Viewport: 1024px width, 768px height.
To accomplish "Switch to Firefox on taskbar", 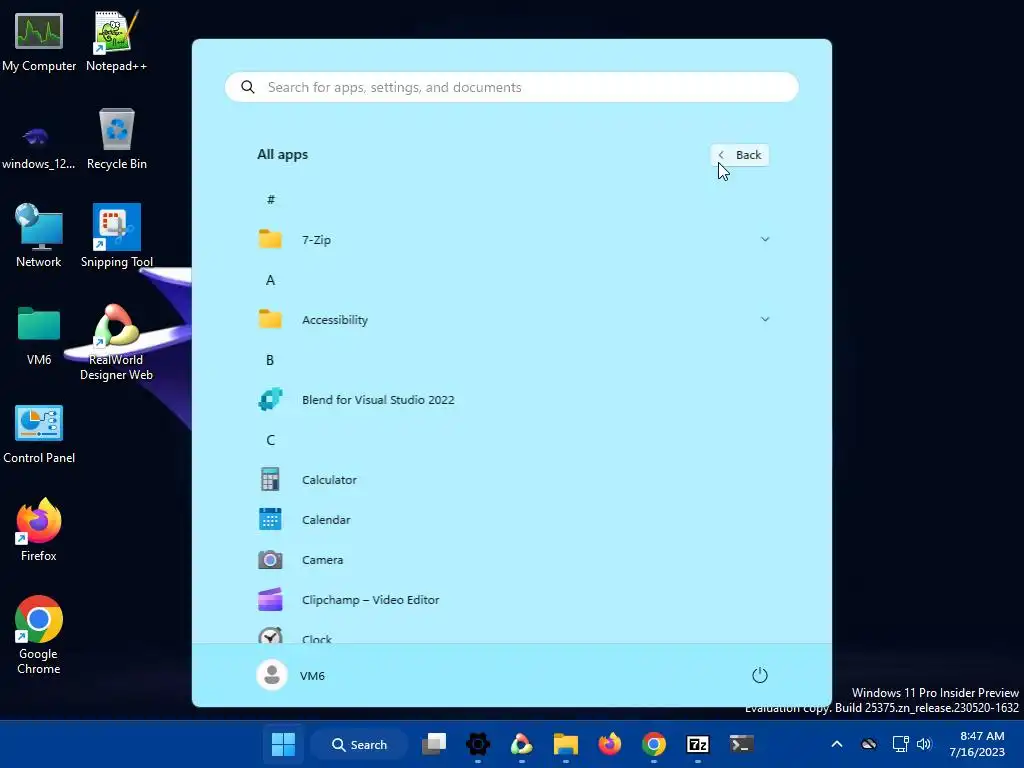I will tap(609, 744).
